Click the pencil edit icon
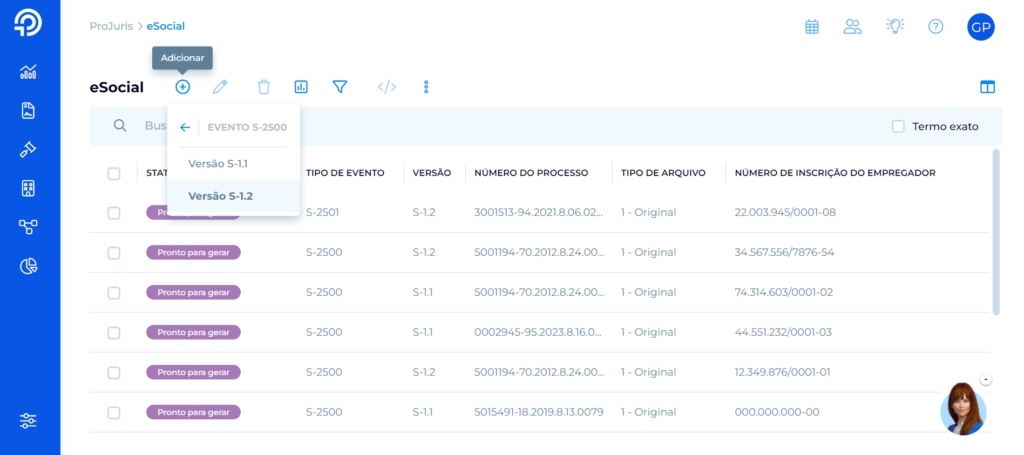 pyautogui.click(x=221, y=87)
